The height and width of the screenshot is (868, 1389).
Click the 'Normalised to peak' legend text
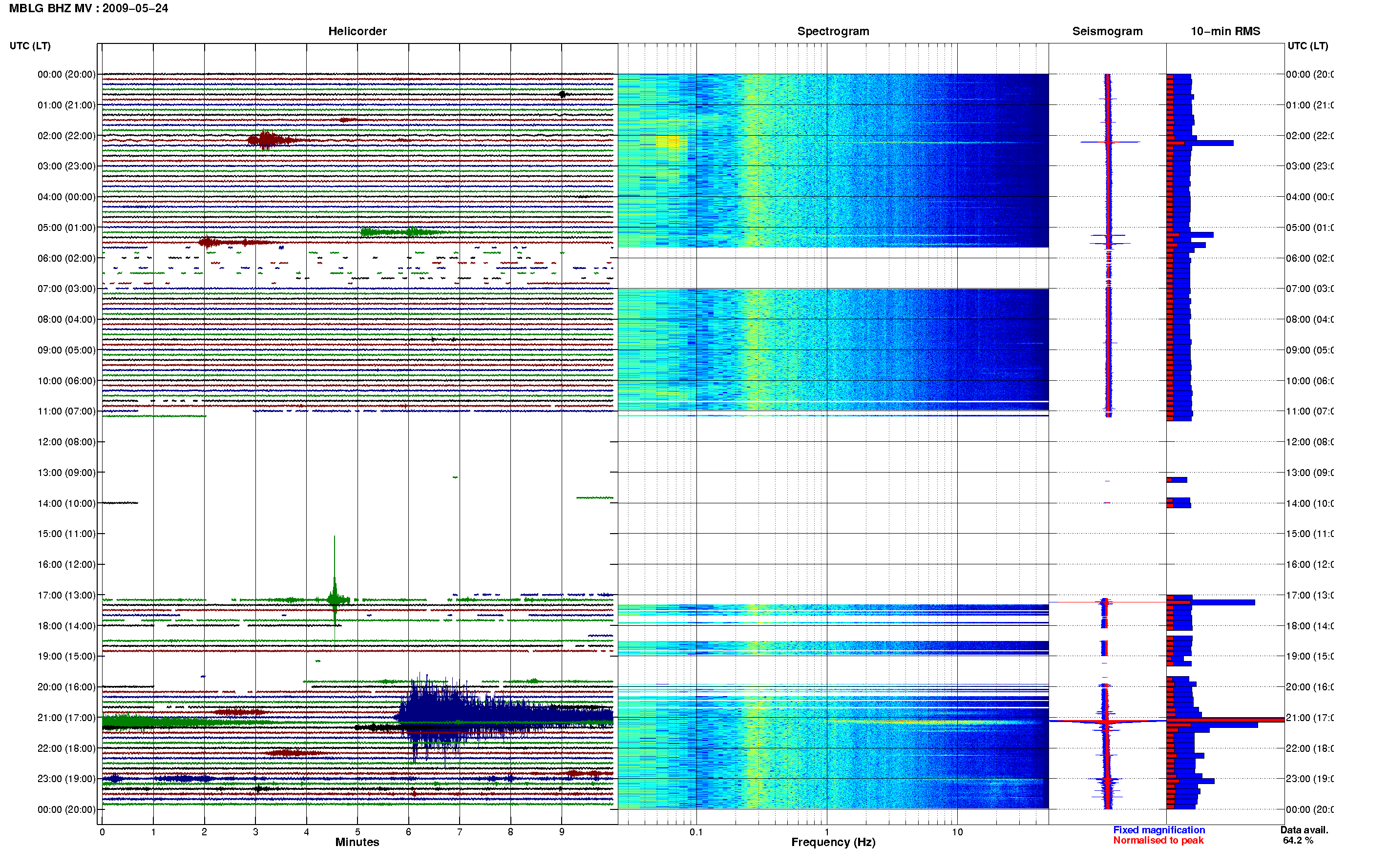pos(1158,841)
